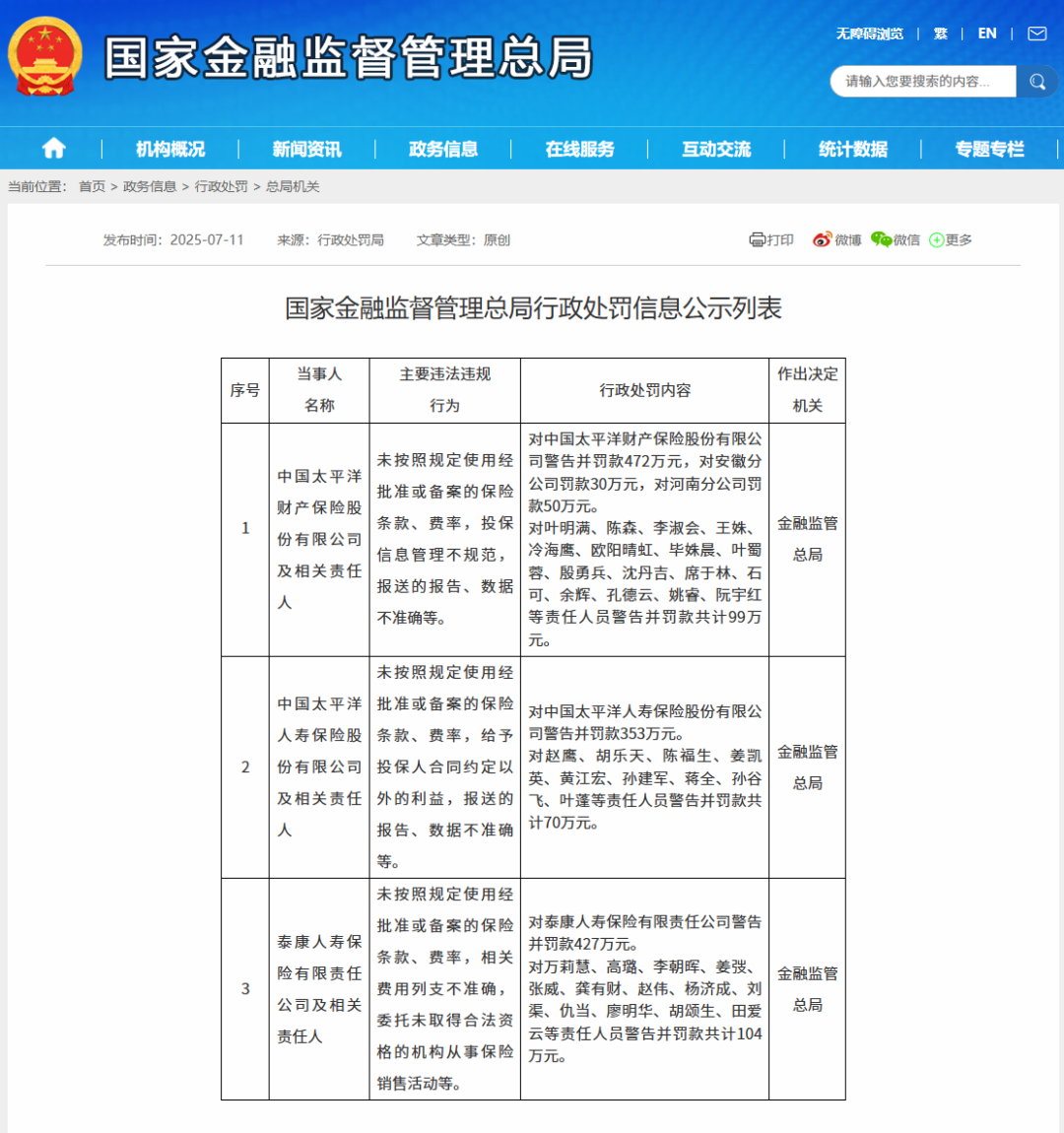The image size is (1064, 1133).
Task: Click row 3 violation description cell
Action: click(x=445, y=989)
